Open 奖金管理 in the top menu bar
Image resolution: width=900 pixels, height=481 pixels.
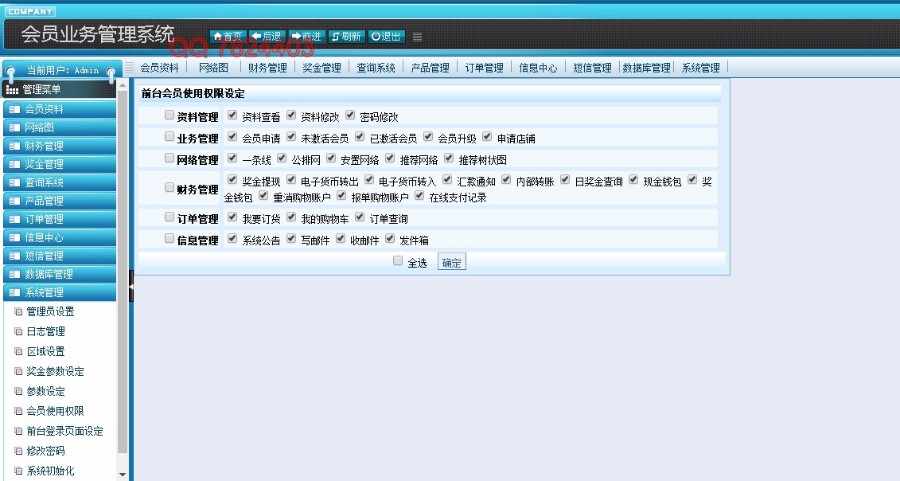pyautogui.click(x=321, y=68)
